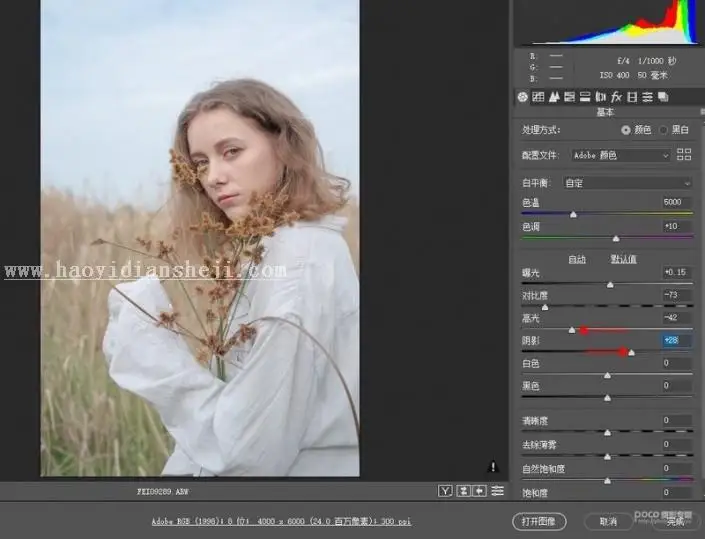Click the ISO 400 50 毫米 text
Image resolution: width=705 pixels, height=539 pixels.
[634, 75]
